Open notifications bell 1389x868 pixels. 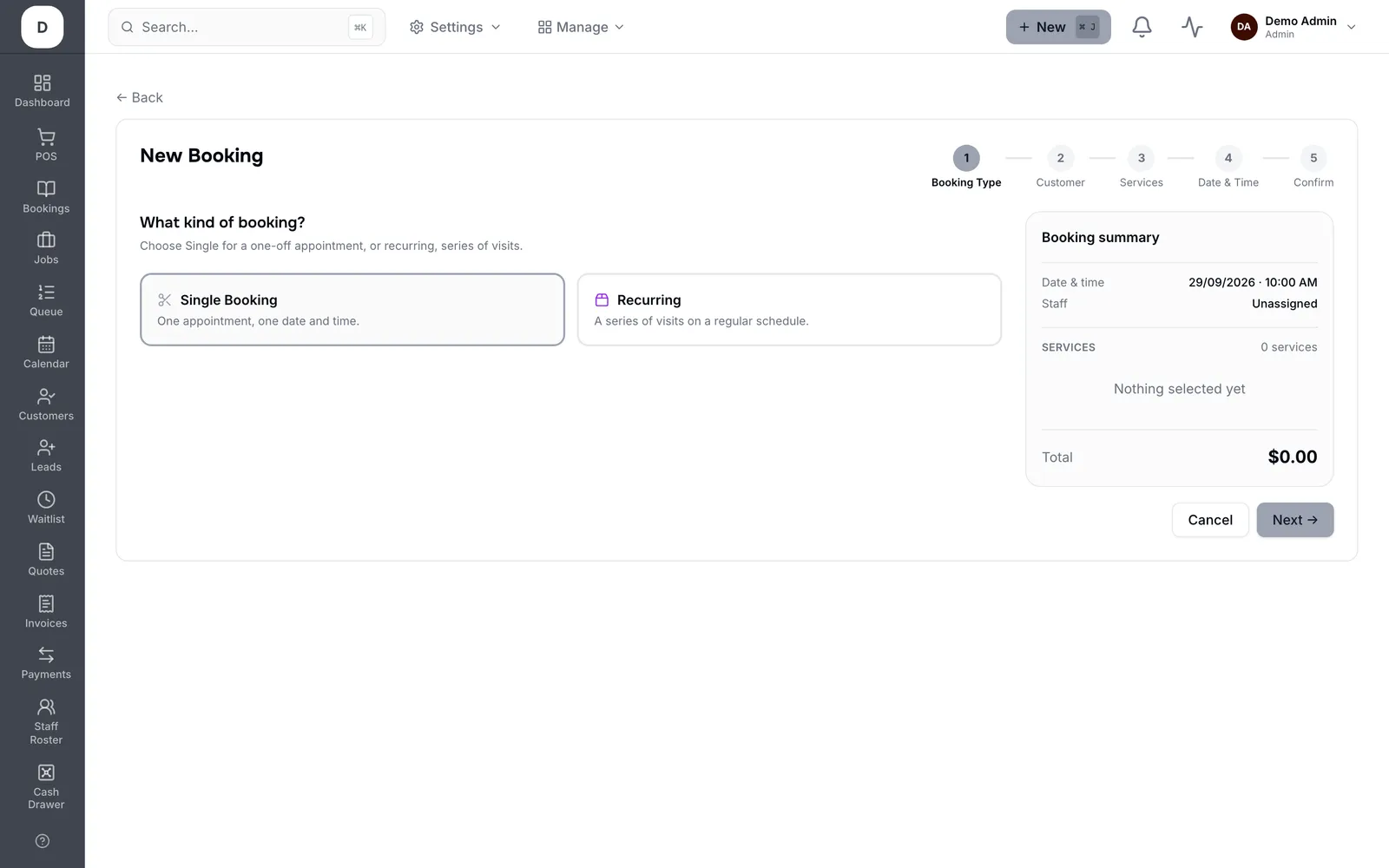(x=1142, y=27)
